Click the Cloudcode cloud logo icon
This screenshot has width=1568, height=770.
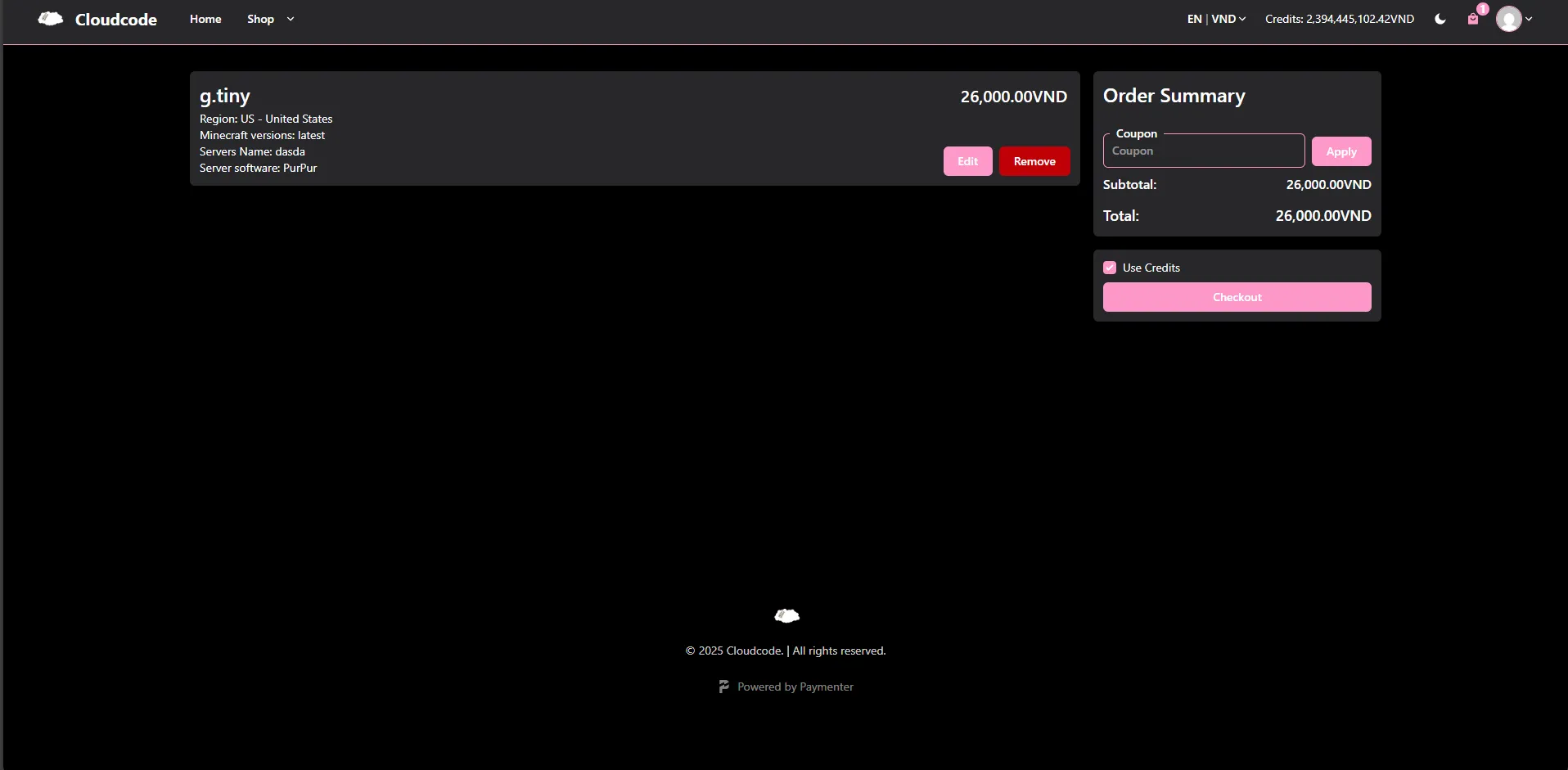pos(48,18)
